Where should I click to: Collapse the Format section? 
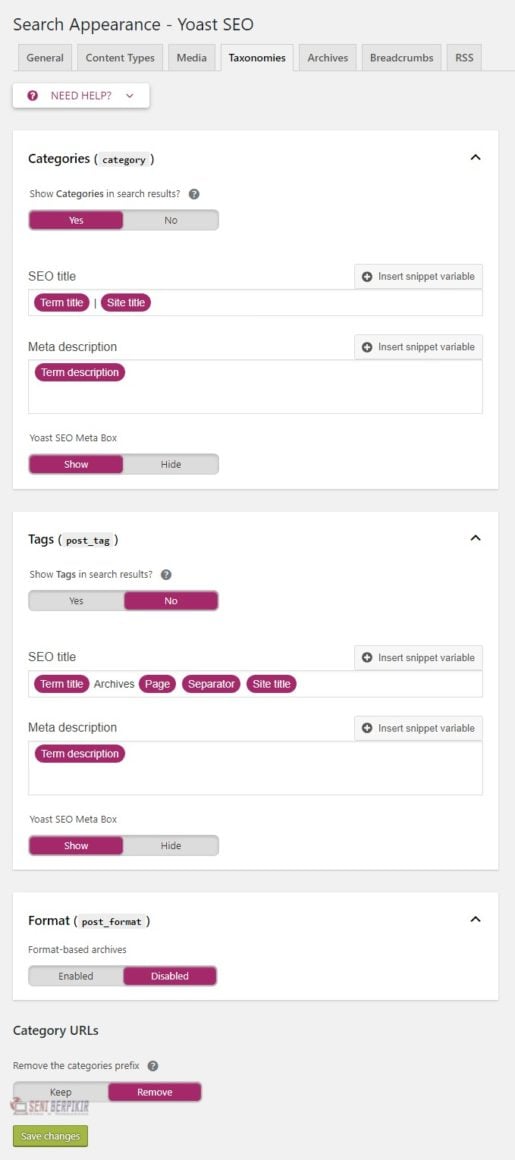pos(476,920)
